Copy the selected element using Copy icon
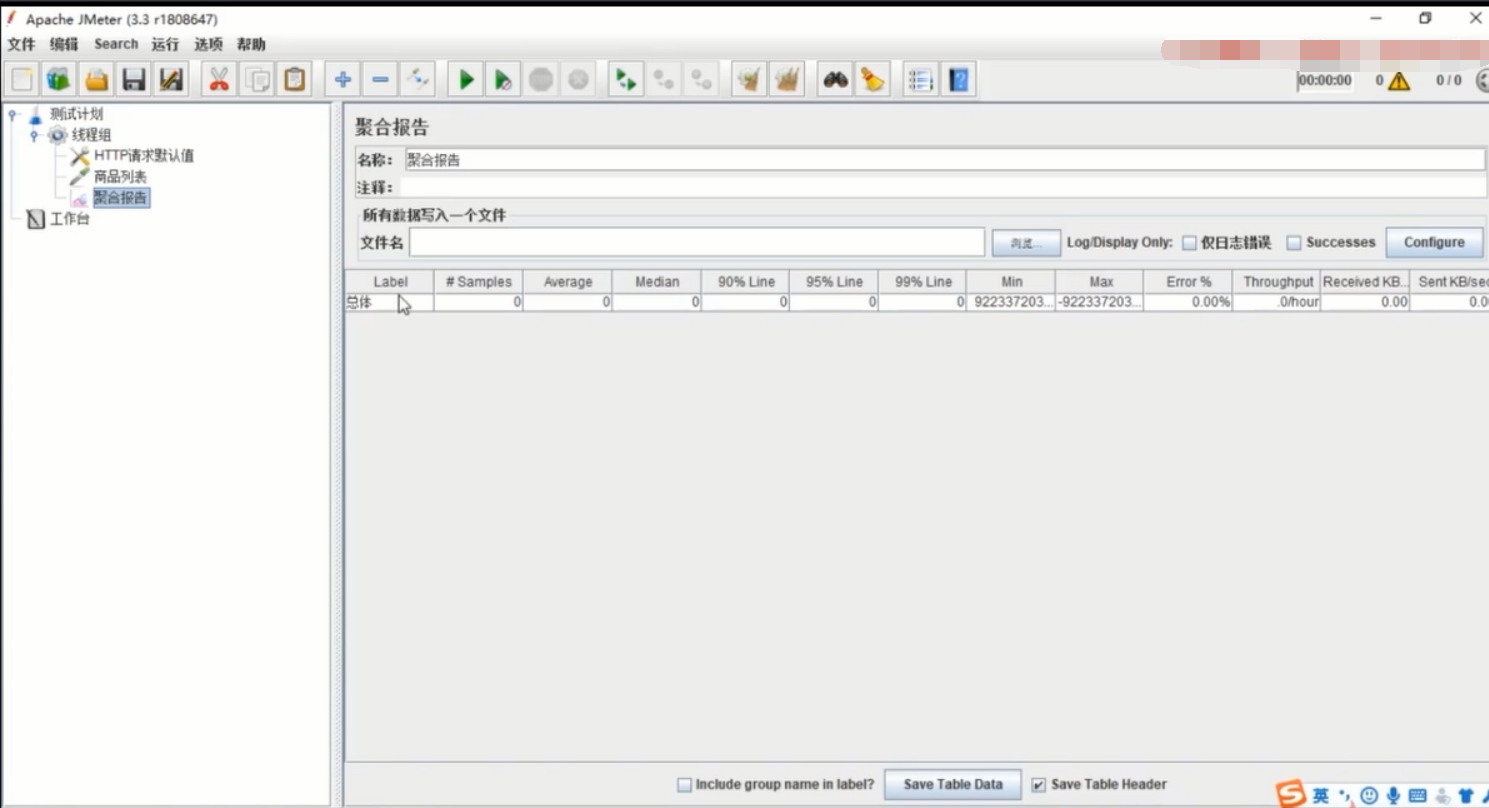This screenshot has height=808, width=1489. 257,80
